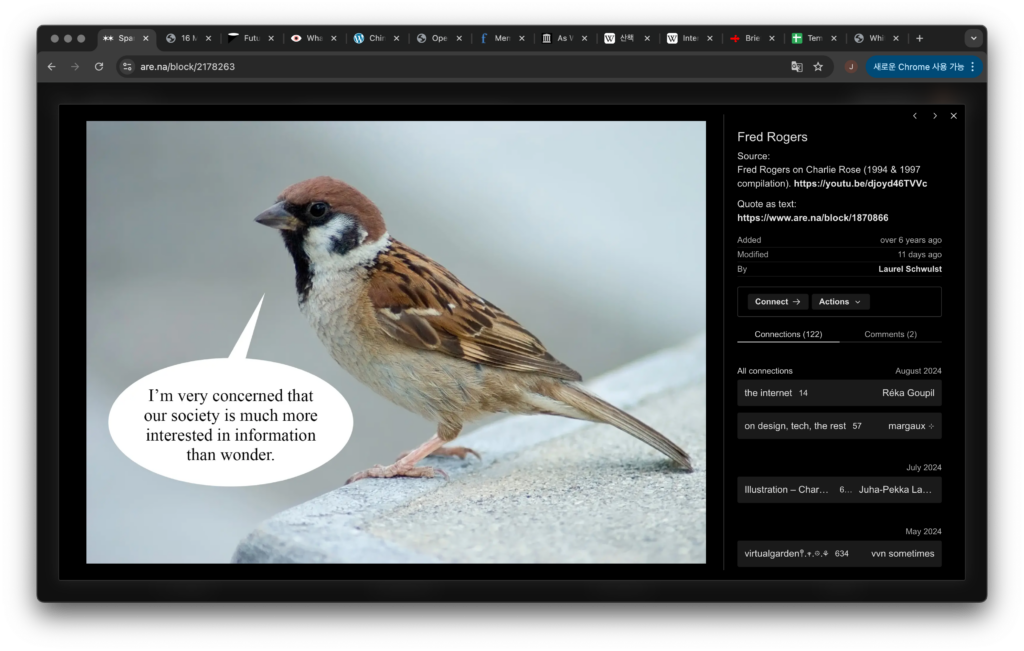Image resolution: width=1024 pixels, height=651 pixels.
Task: Open the site information icon in address bar
Action: (127, 67)
